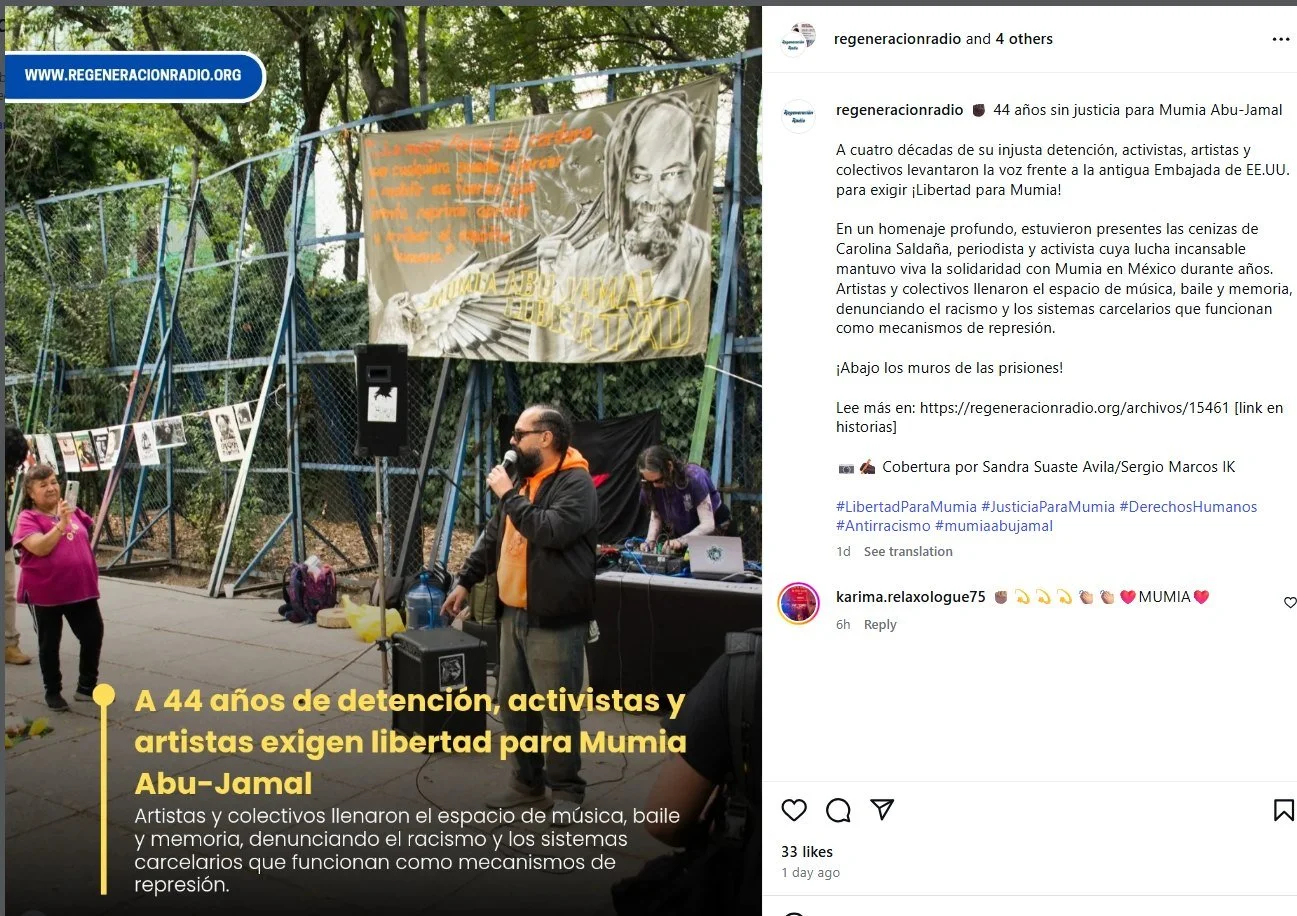Open karima.relaxologue75's profile avatar
Viewport: 1297px width, 916px height.
798,603
